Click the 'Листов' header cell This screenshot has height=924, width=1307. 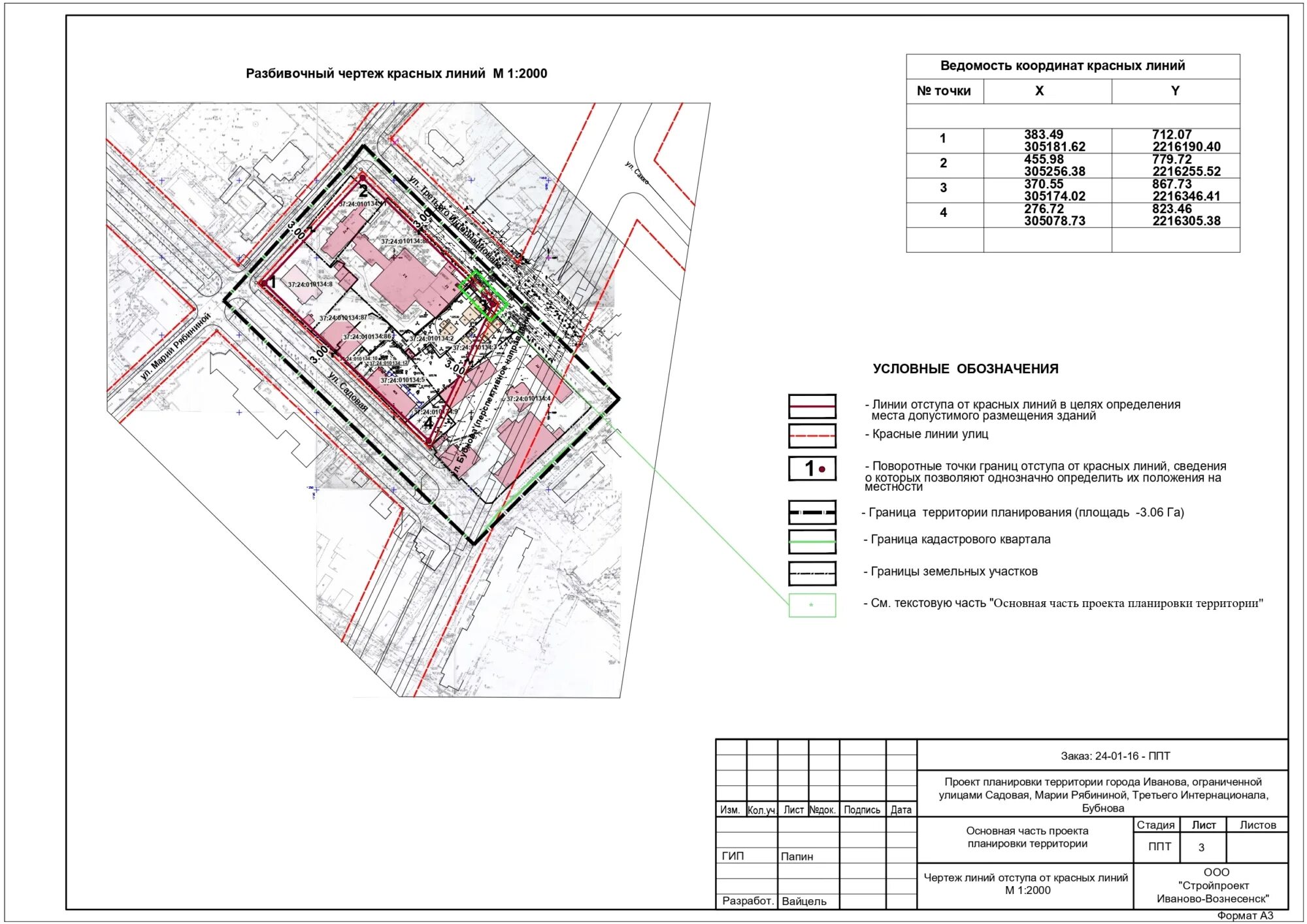click(x=1257, y=825)
